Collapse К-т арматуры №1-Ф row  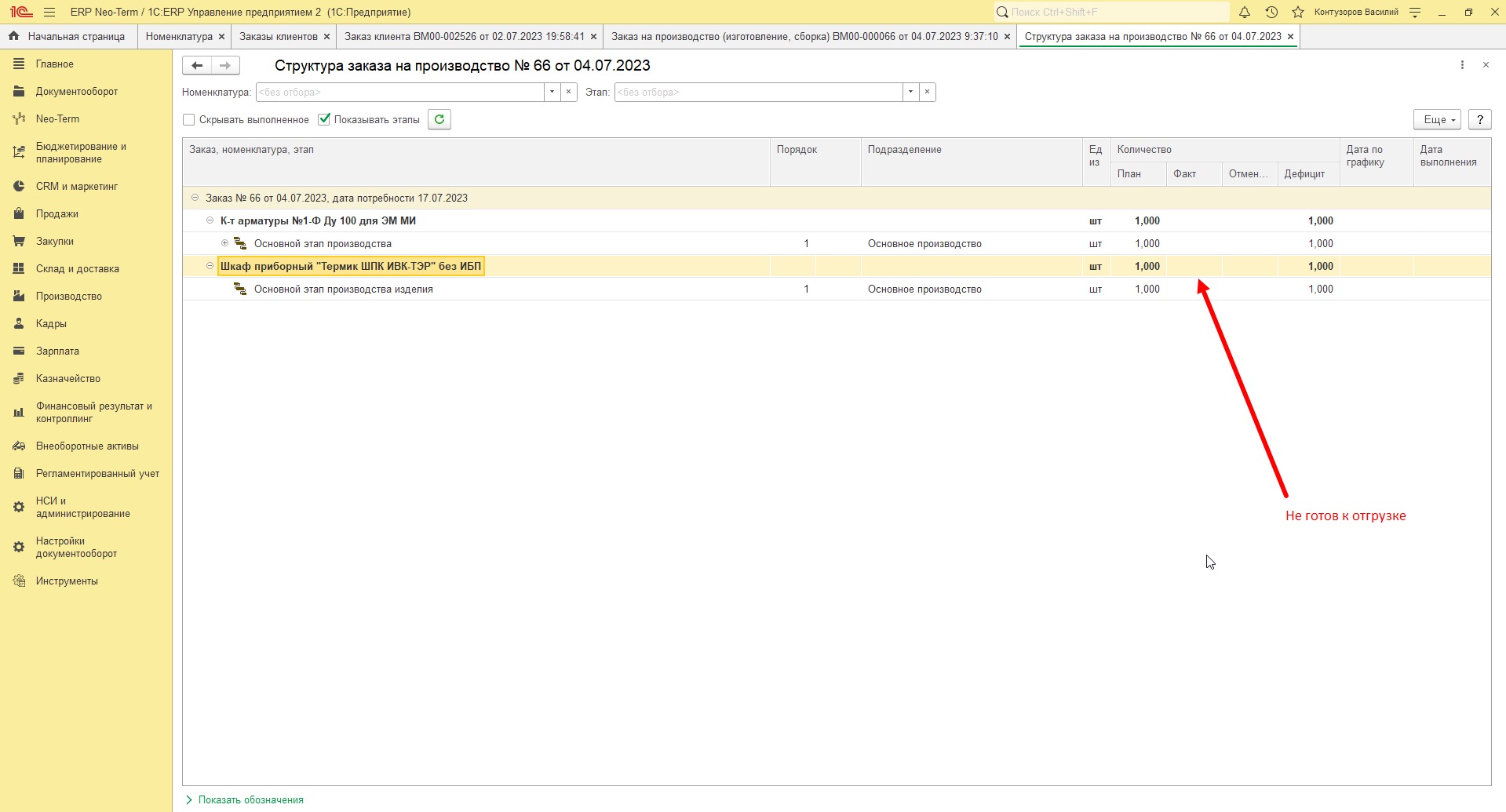(x=210, y=220)
